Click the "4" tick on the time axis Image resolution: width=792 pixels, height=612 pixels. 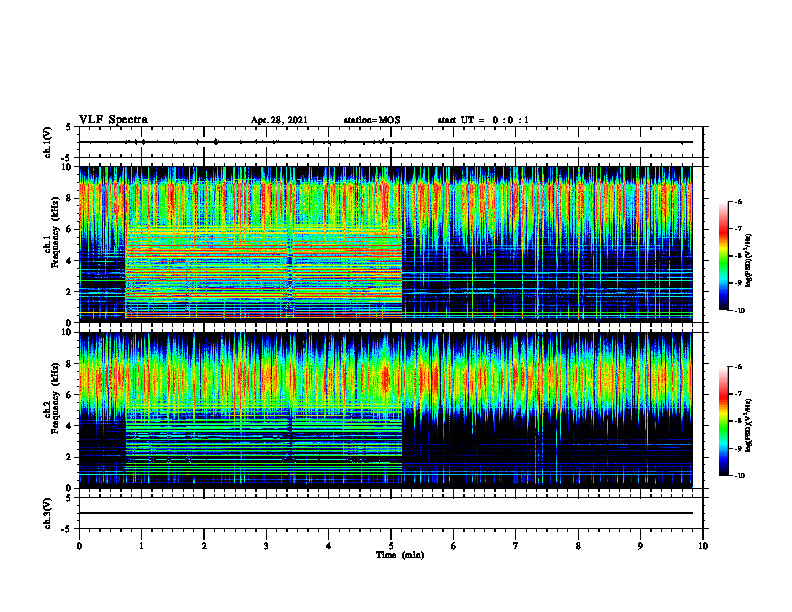click(328, 546)
